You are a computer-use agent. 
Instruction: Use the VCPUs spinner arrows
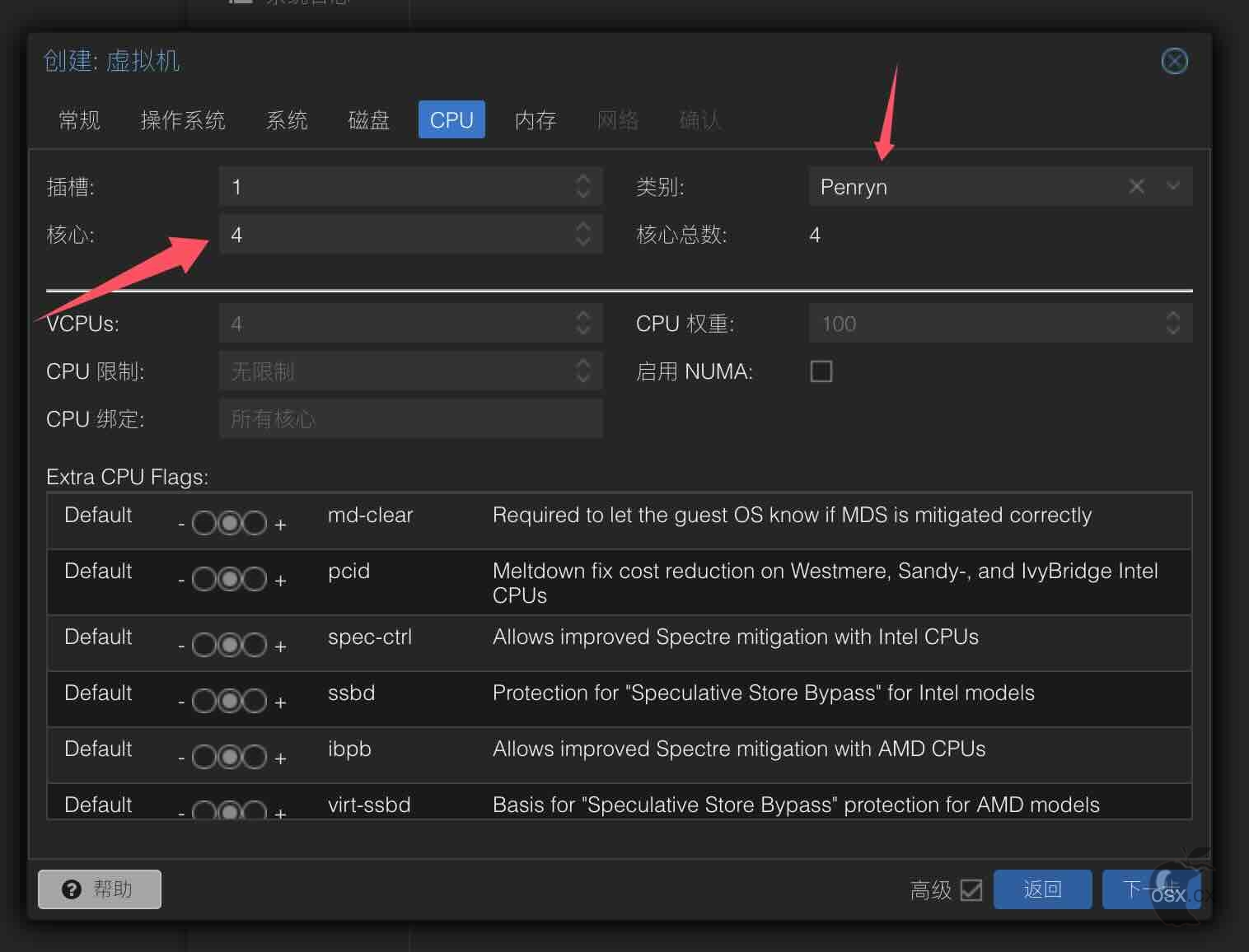tap(583, 324)
